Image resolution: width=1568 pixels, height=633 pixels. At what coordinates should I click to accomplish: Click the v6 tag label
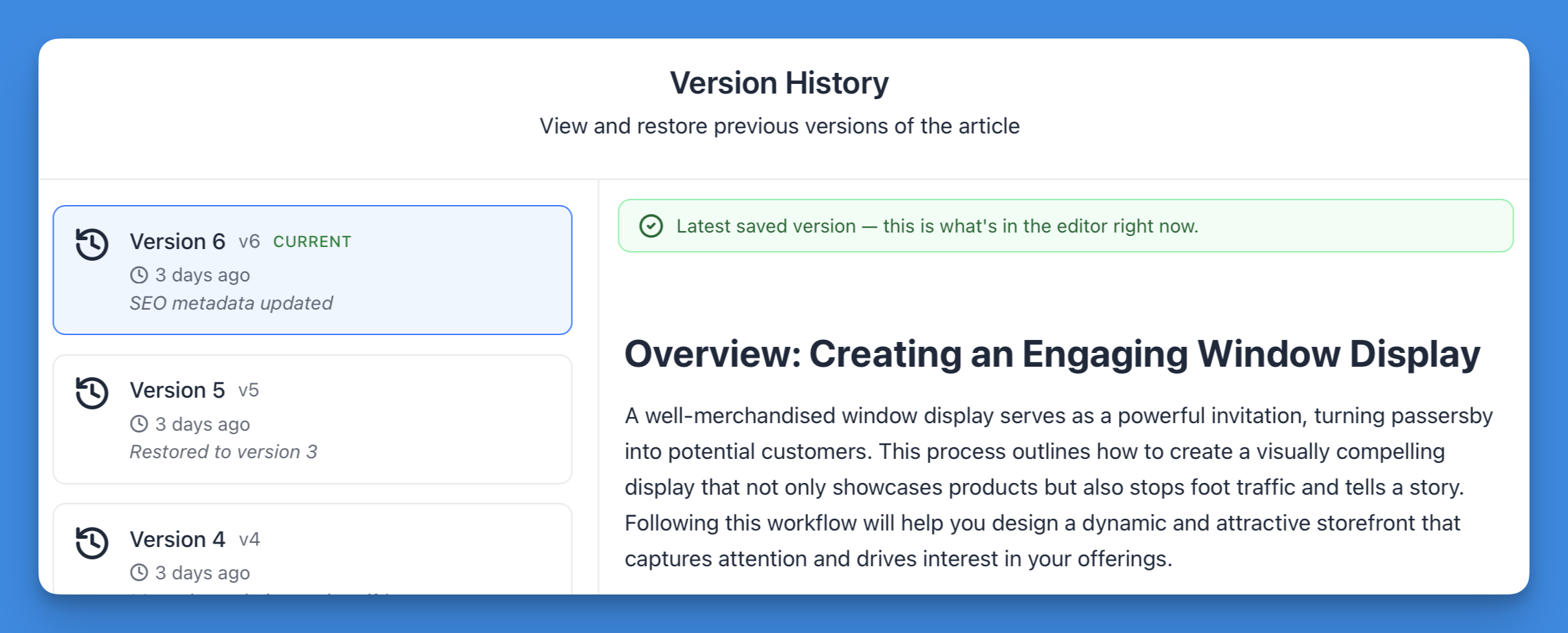point(249,242)
